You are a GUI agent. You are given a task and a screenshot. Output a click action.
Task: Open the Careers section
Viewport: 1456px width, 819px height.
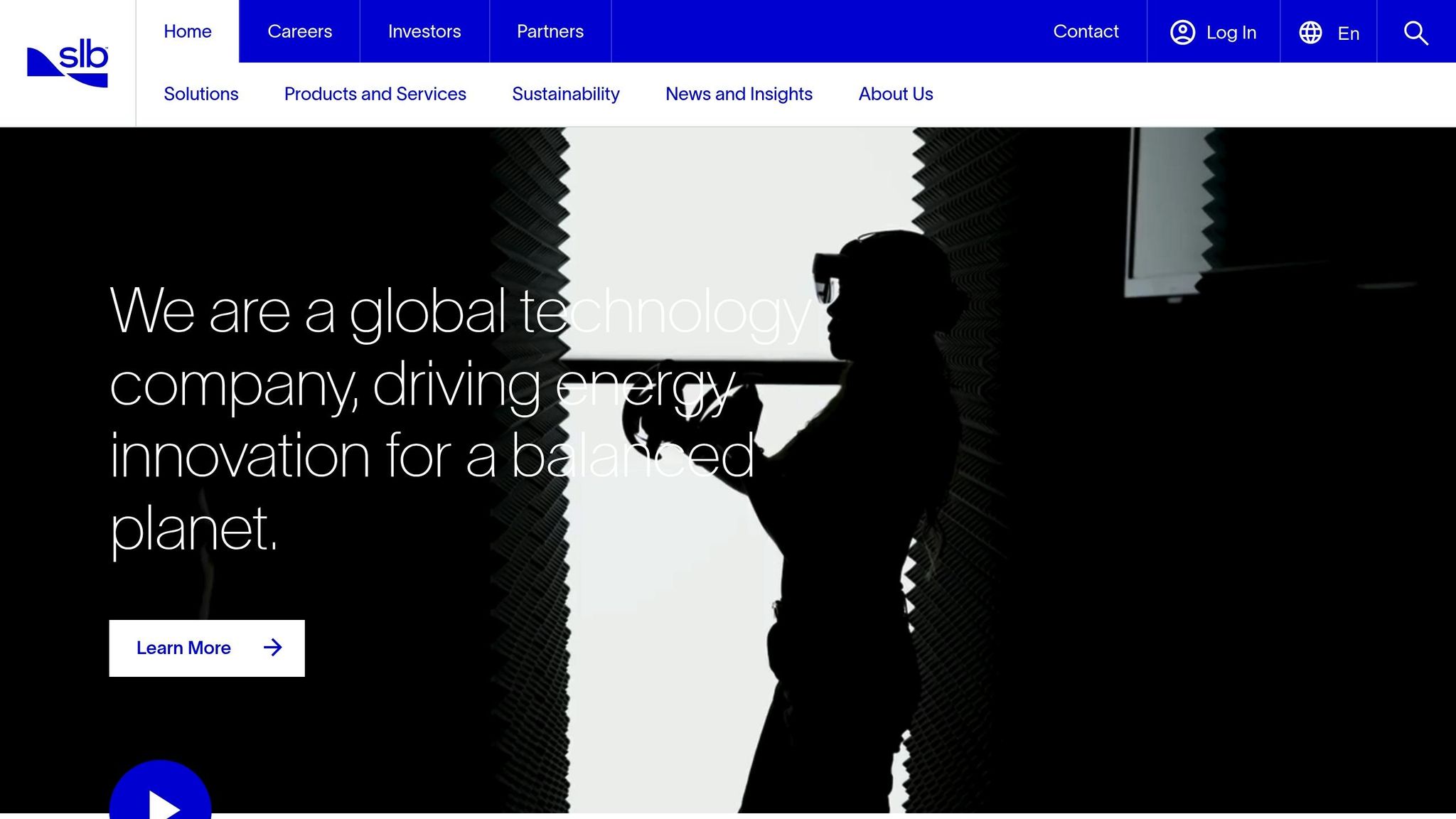point(300,31)
